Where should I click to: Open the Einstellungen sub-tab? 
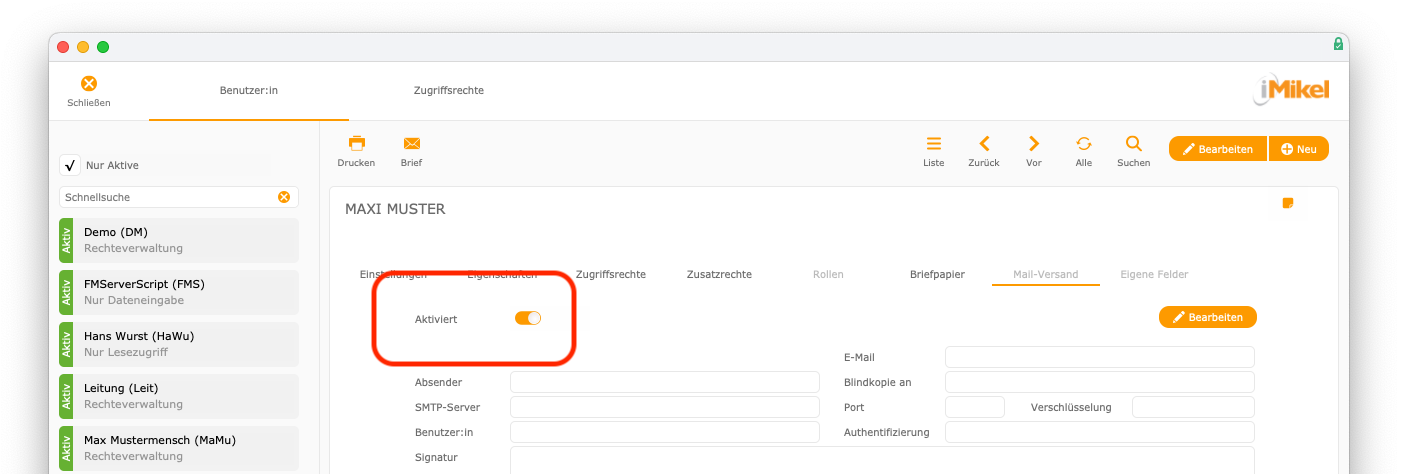click(x=393, y=274)
